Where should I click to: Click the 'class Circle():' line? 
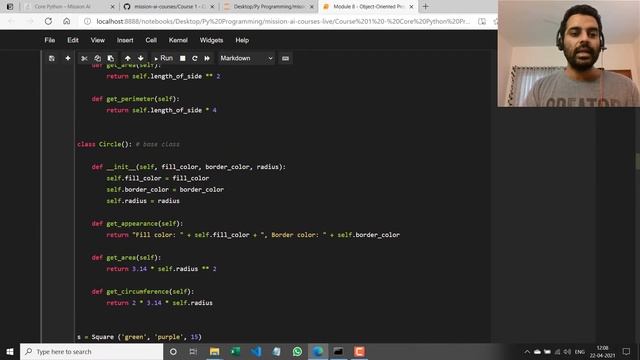click(x=128, y=144)
